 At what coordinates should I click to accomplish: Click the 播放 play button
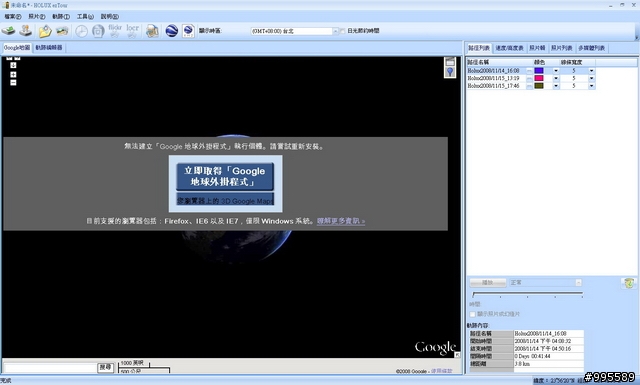tap(488, 283)
